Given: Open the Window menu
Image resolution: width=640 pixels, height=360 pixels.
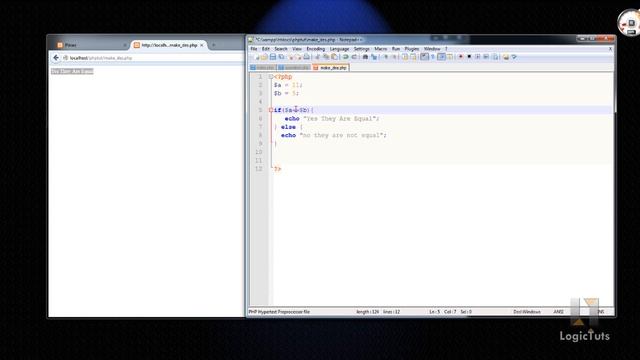Looking at the screenshot, I should 432,49.
